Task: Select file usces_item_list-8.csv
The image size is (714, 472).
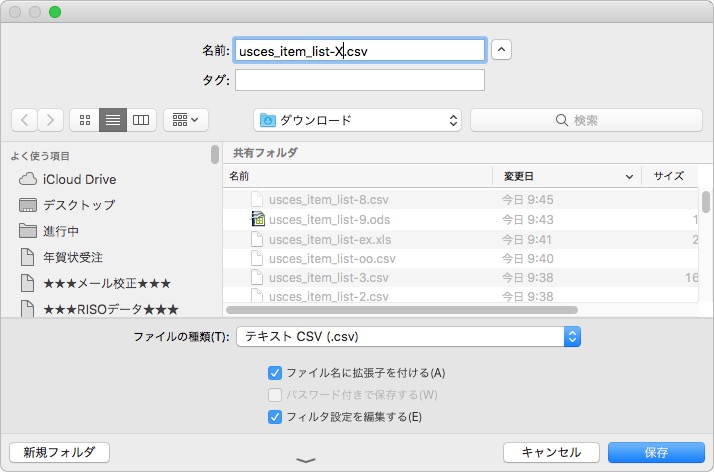Action: point(460,200)
